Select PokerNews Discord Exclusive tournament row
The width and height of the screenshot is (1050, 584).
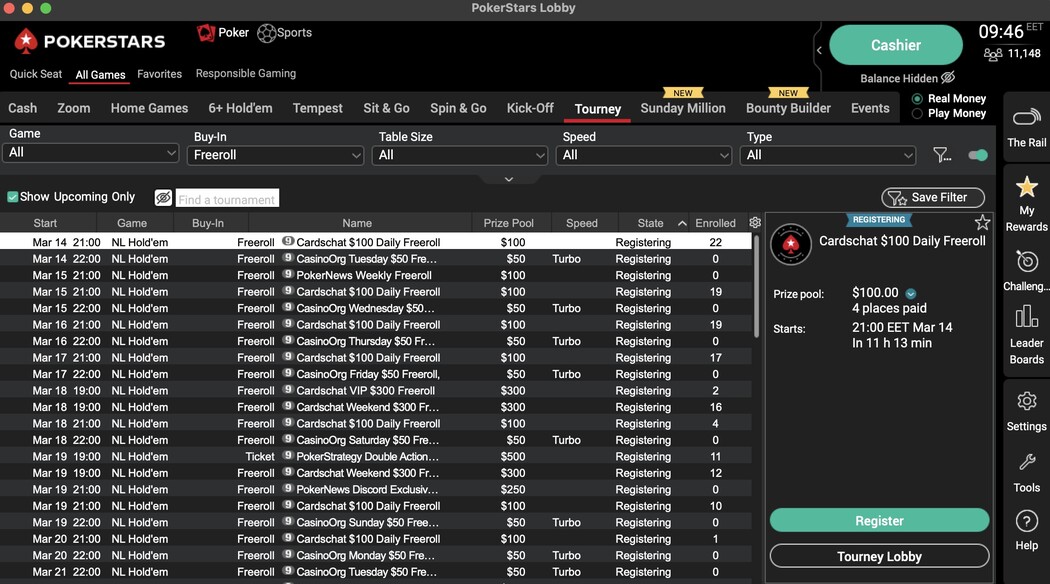[376, 490]
